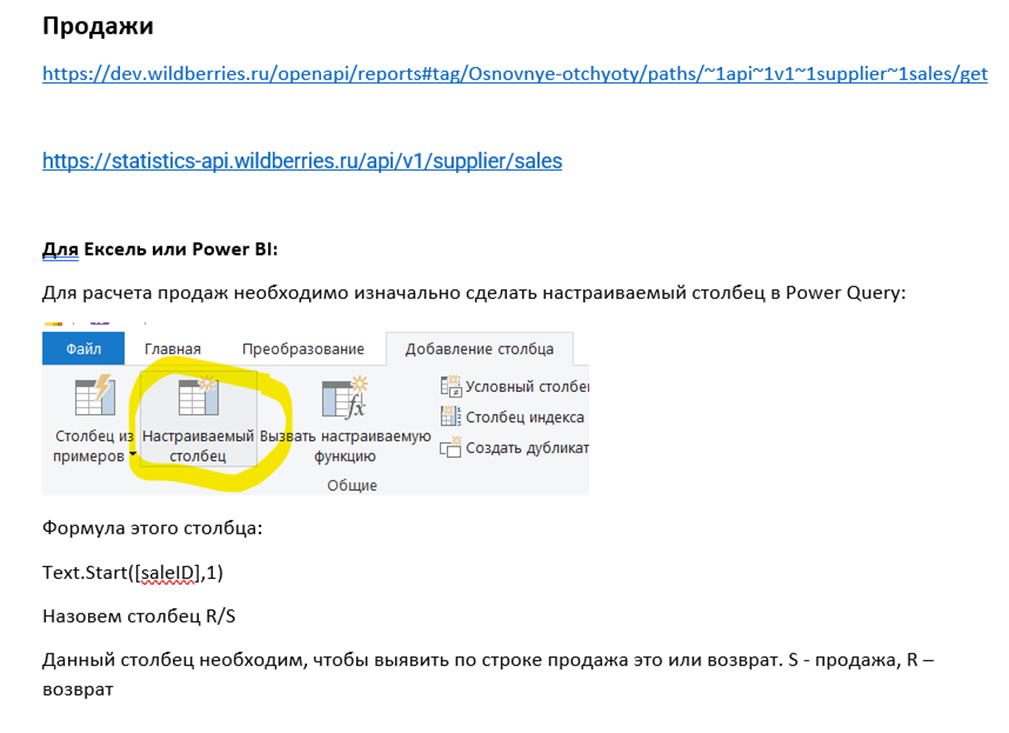Screen dimensions: 1009x733
Task: Click the Создать дубликат icon
Action: click(x=450, y=447)
